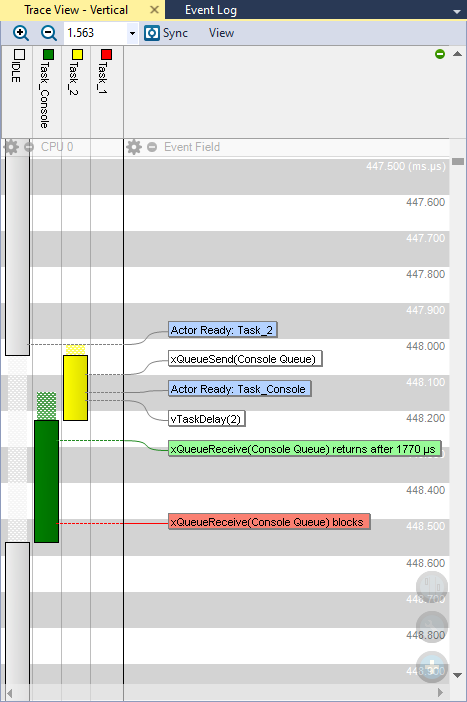This screenshot has height=702, width=467.
Task: Click the Task_1 red color swatch
Action: pyautogui.click(x=106, y=55)
